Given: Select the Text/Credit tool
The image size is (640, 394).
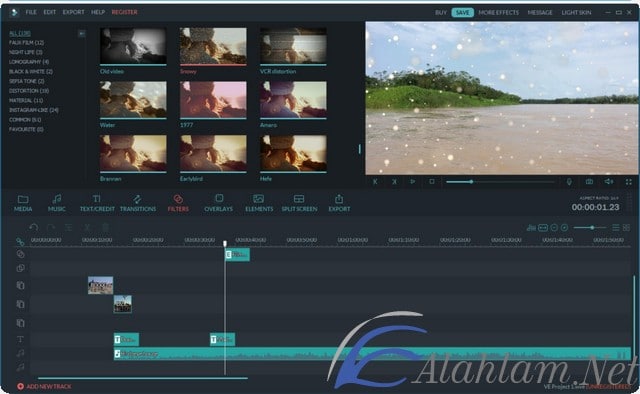Looking at the screenshot, I should (97, 203).
